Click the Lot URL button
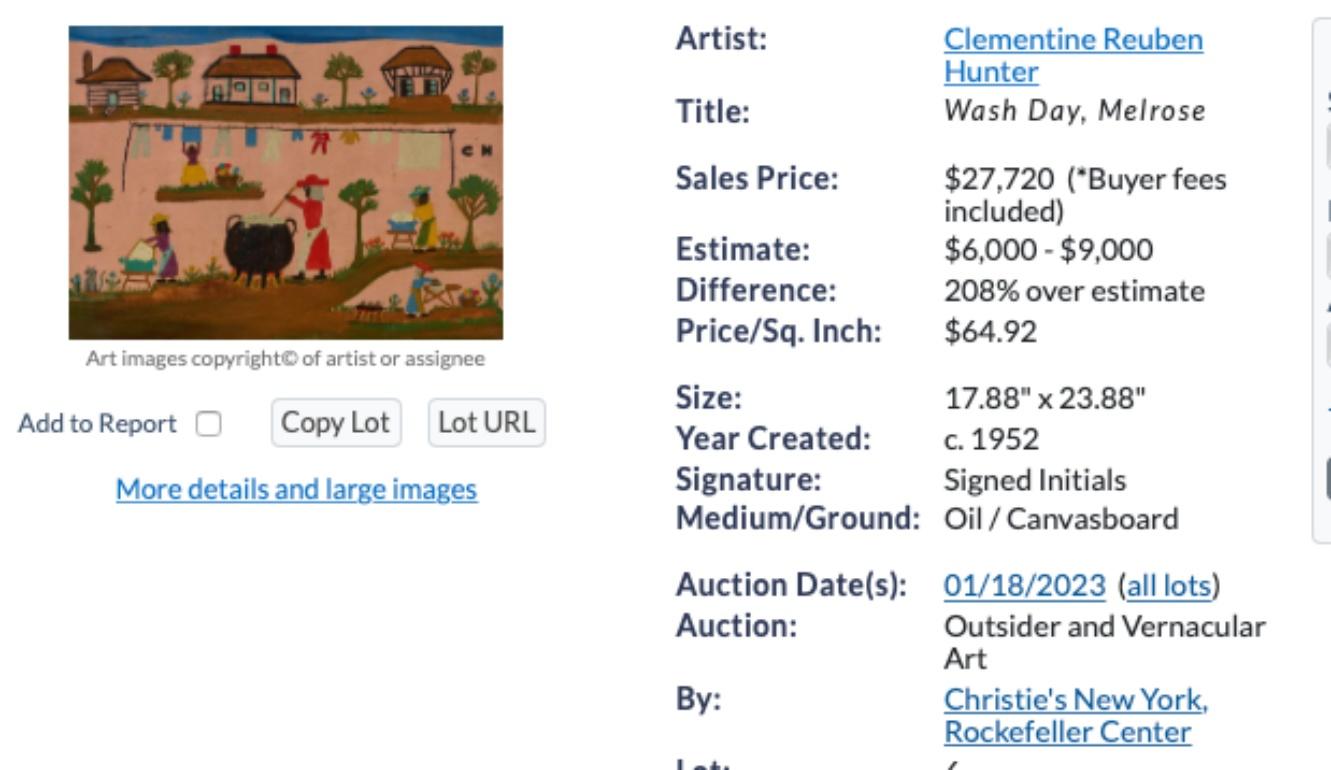Viewport: 1331px width, 770px height. 486,423
